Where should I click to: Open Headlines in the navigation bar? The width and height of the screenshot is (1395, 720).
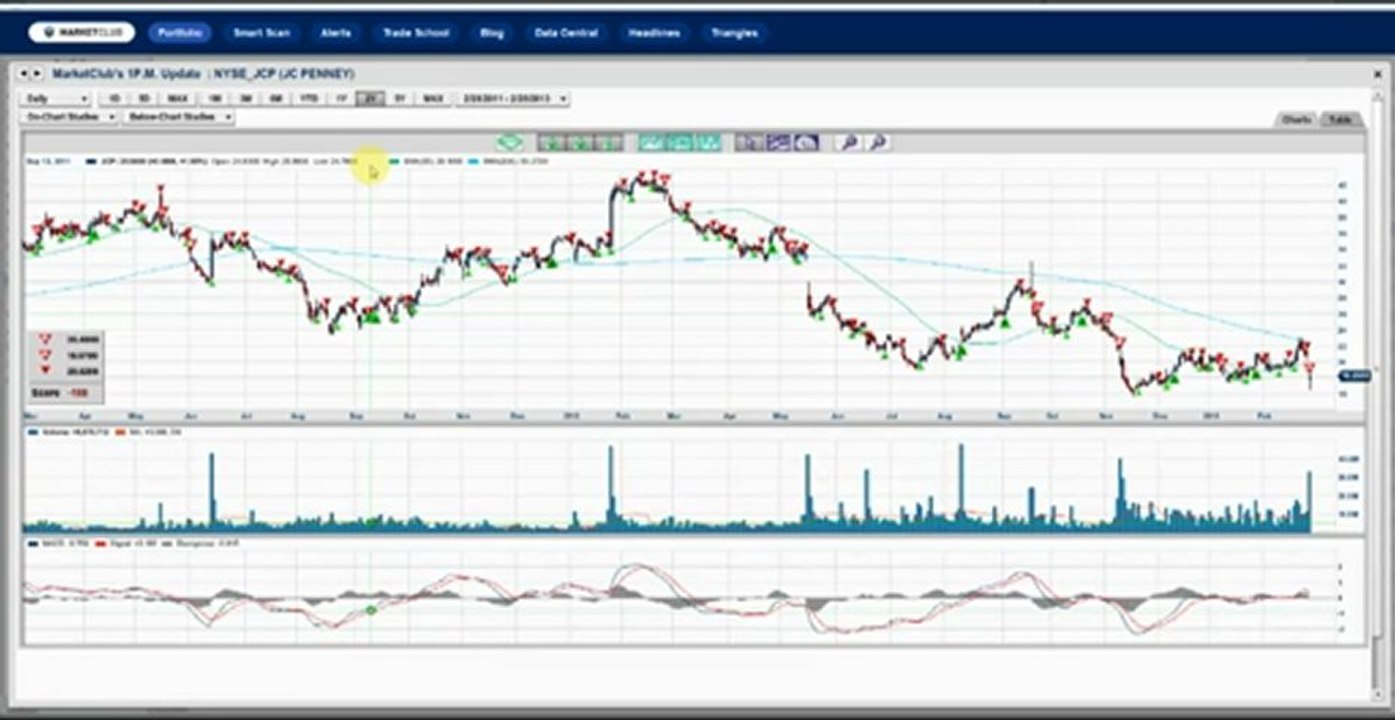click(654, 33)
